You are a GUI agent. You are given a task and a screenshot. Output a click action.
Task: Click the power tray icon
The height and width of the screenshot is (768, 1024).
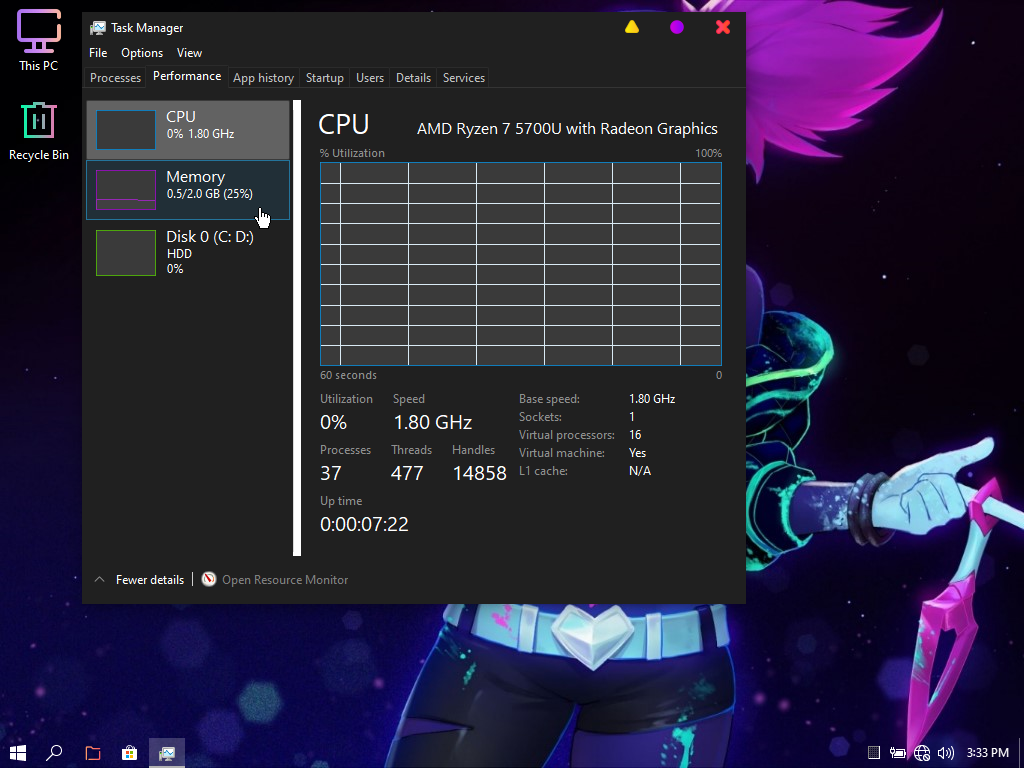[x=897, y=753]
